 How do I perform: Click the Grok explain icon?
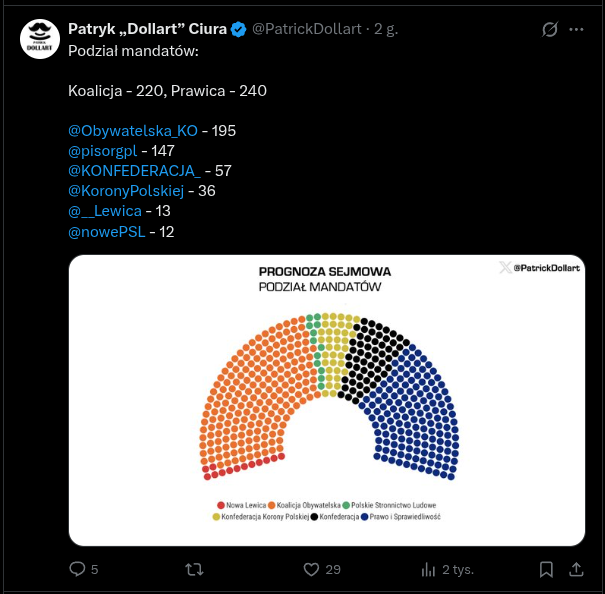[x=549, y=30]
